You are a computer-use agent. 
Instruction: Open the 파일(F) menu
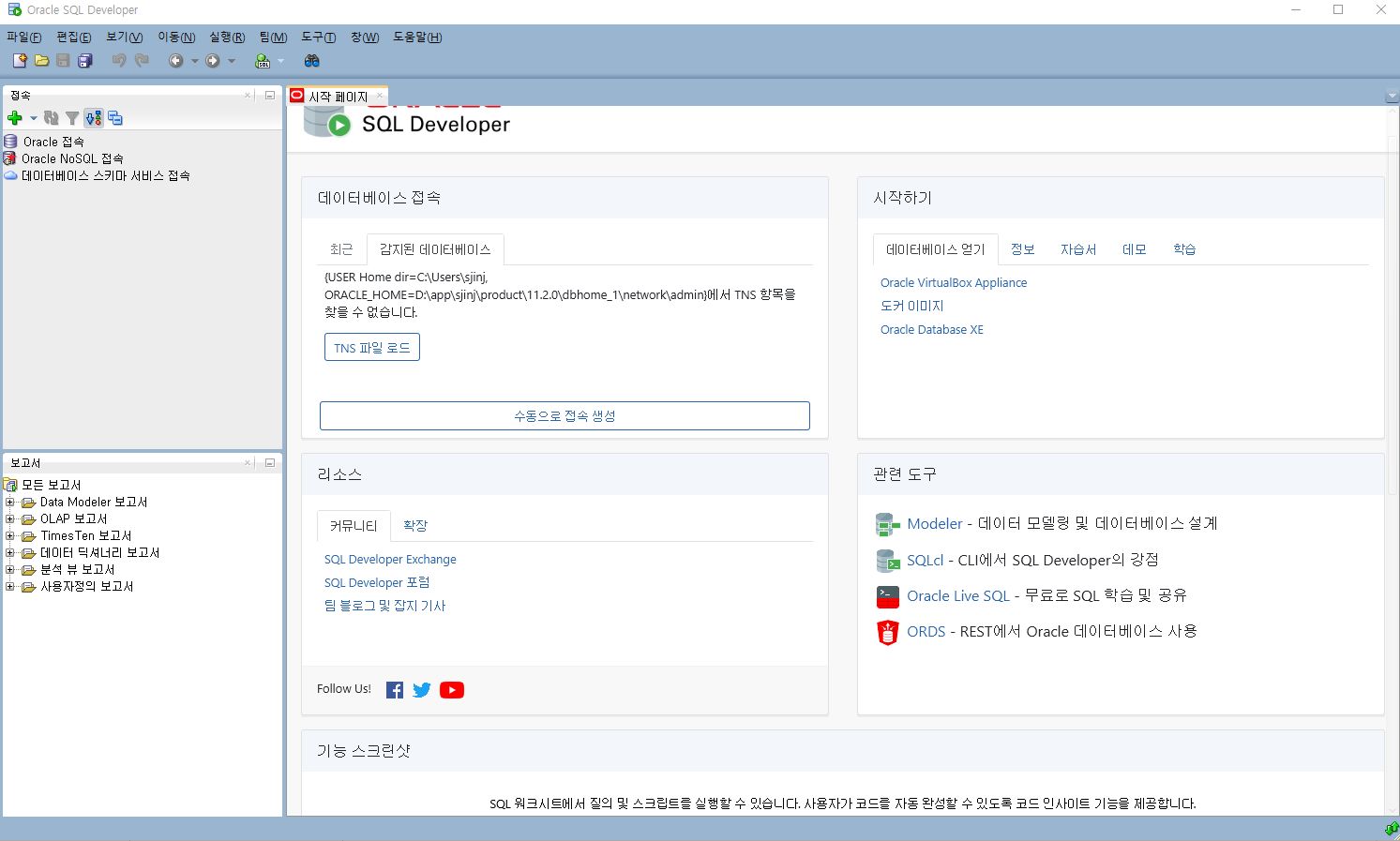click(x=23, y=38)
